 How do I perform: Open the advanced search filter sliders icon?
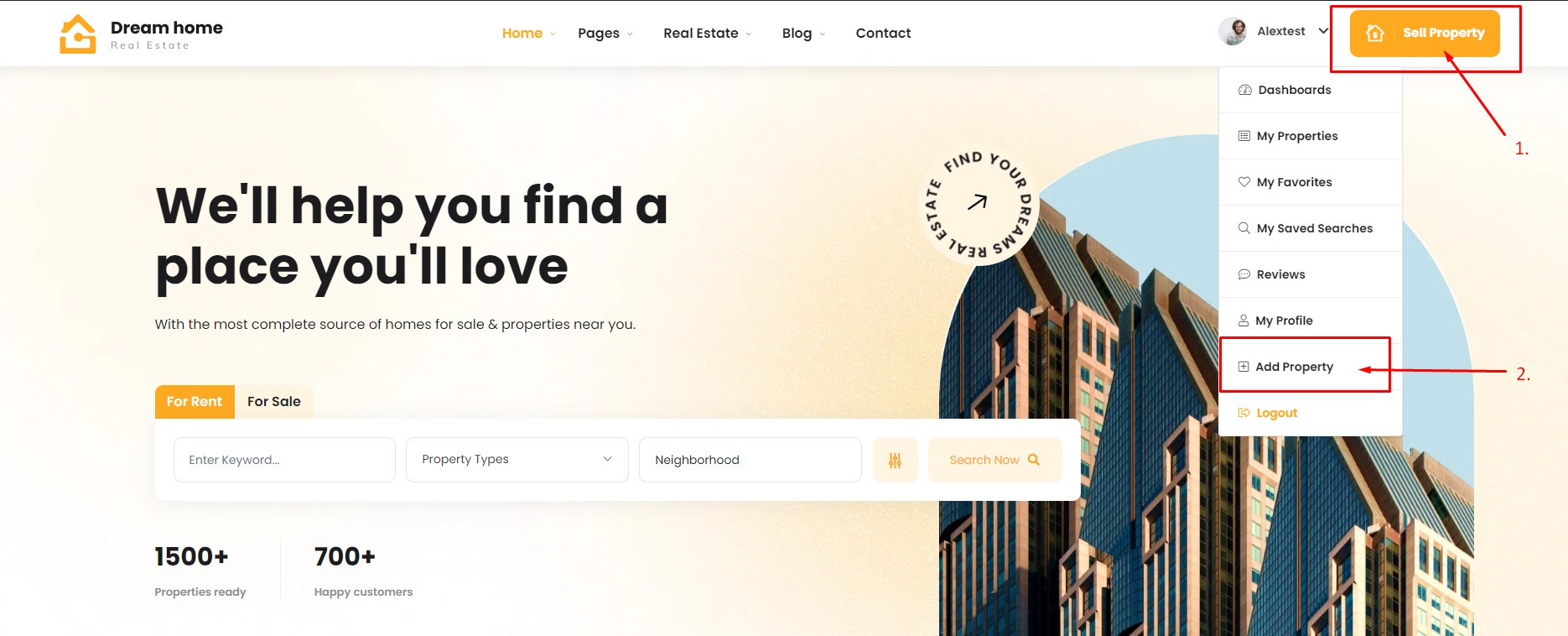(x=896, y=460)
